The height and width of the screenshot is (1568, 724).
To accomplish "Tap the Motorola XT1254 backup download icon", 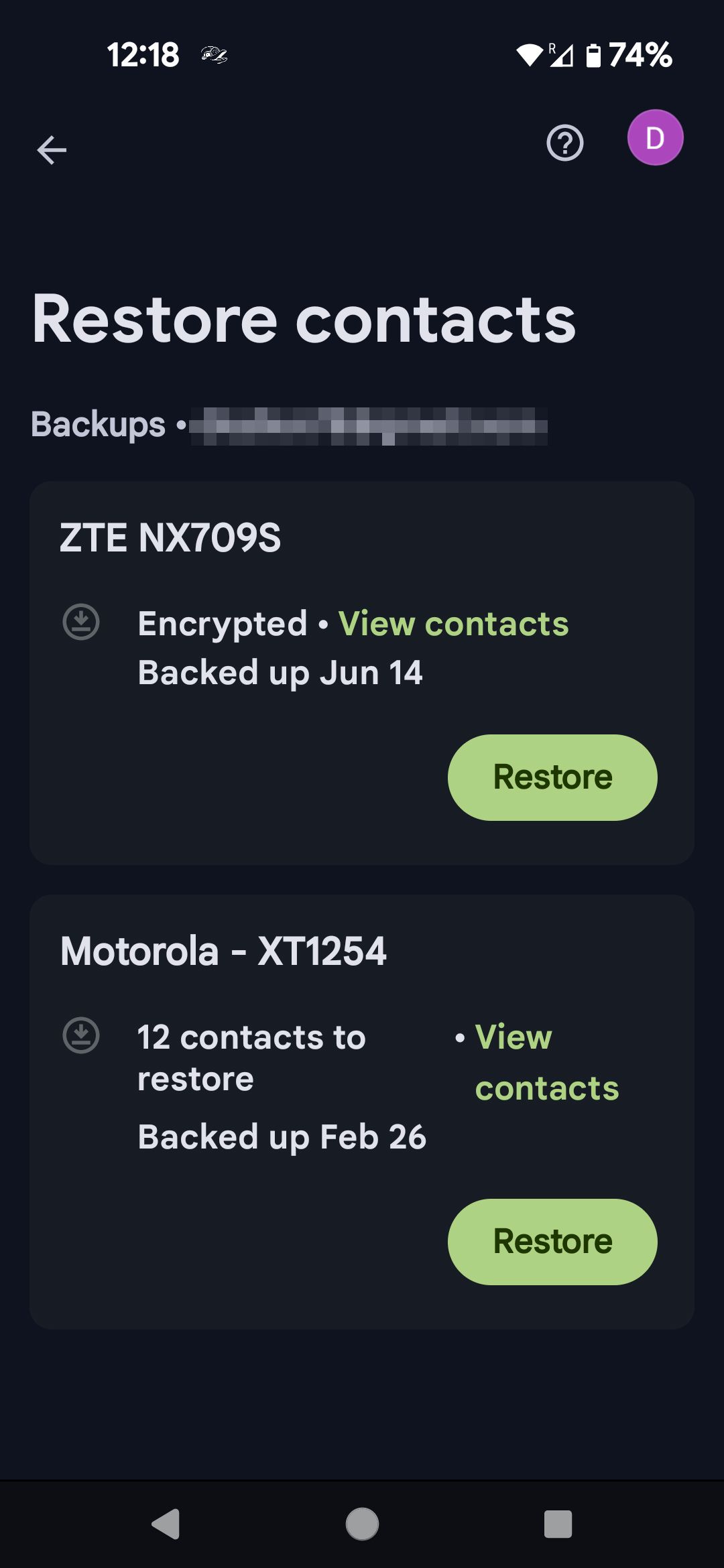I will [x=81, y=1035].
